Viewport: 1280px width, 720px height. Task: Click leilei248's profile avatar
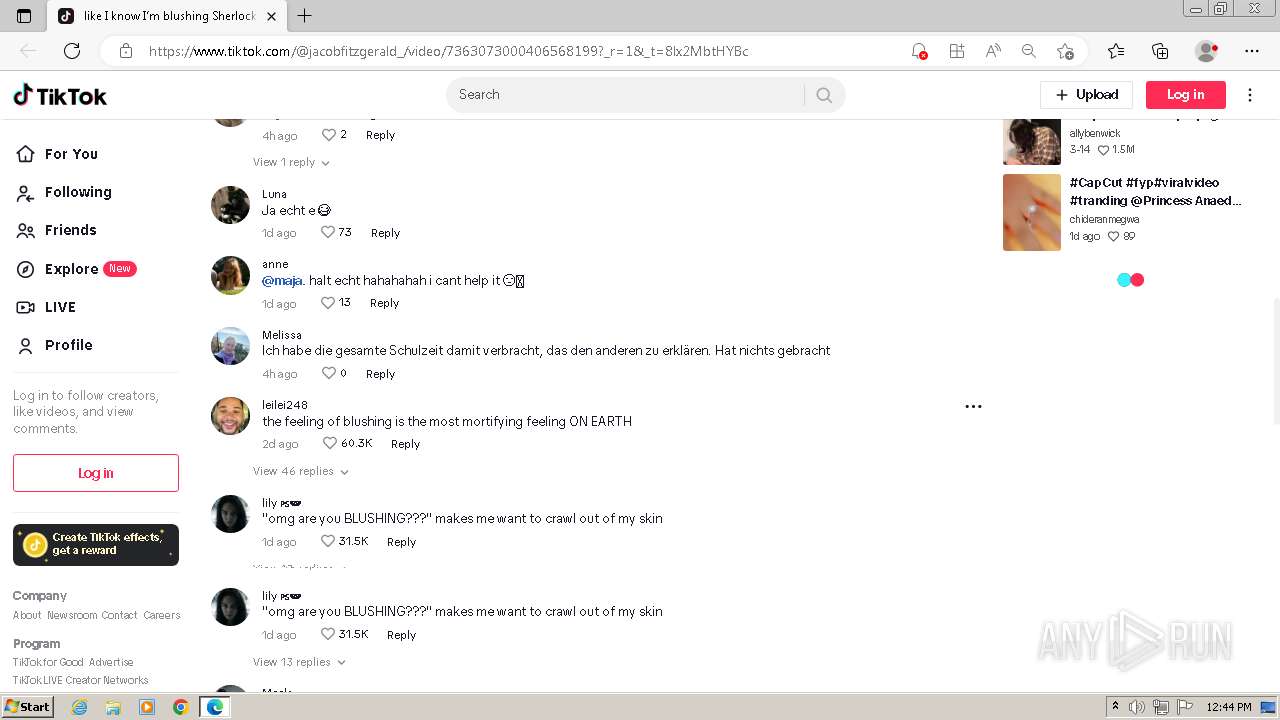point(230,416)
